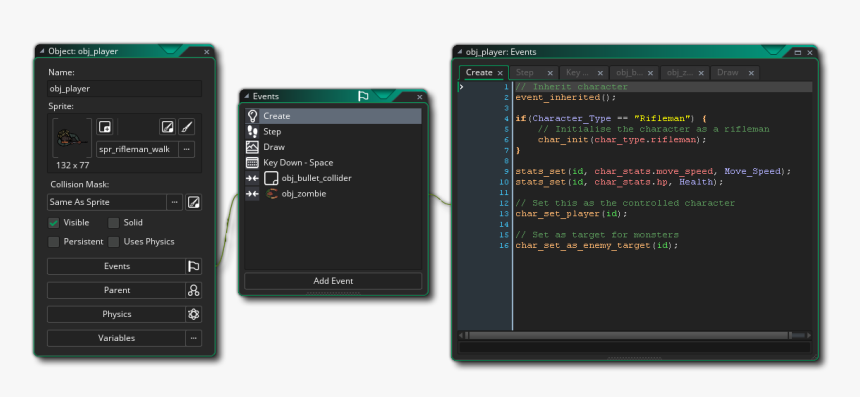Viewport: 860px width, 397px height.
Task: Select the Key Down - Space event
Action: tap(333, 162)
